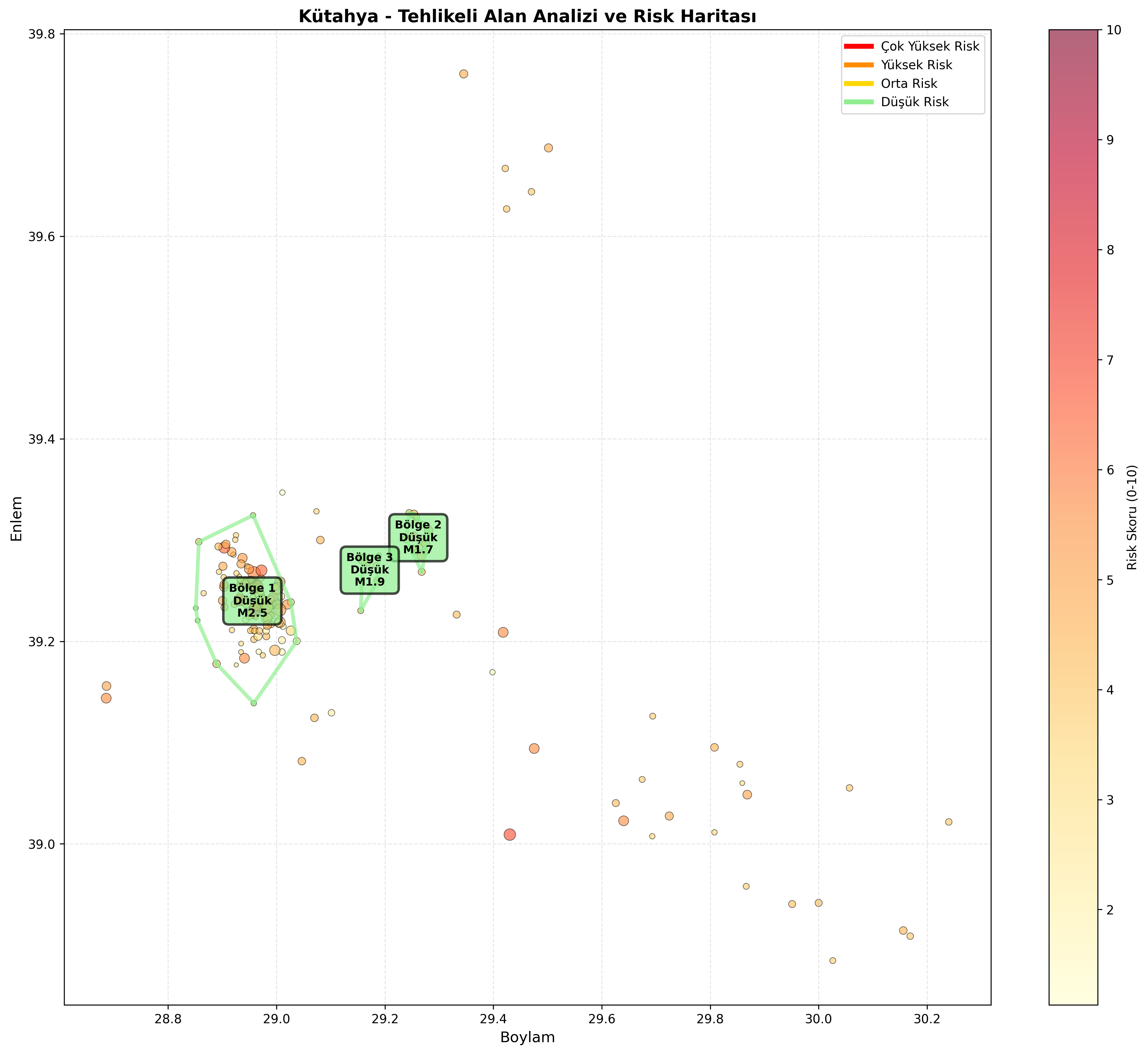Click the y-axis tick label 39.8
The width and height of the screenshot is (1148, 1054).
(42, 34)
